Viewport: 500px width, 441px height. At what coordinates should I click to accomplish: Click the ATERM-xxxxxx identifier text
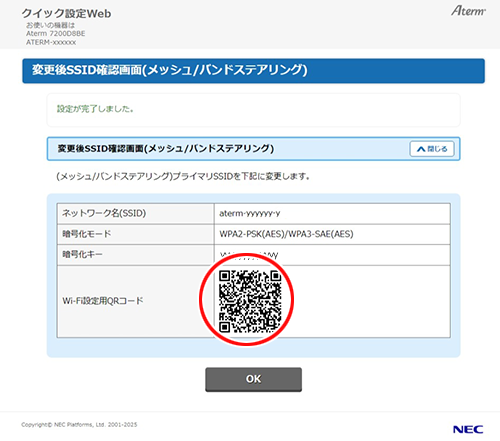51,42
